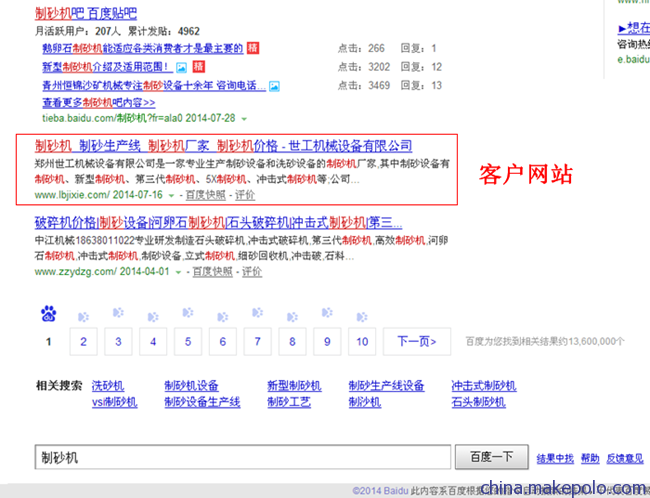
Task: Click the search box containing 制砂机
Action: pos(243,457)
